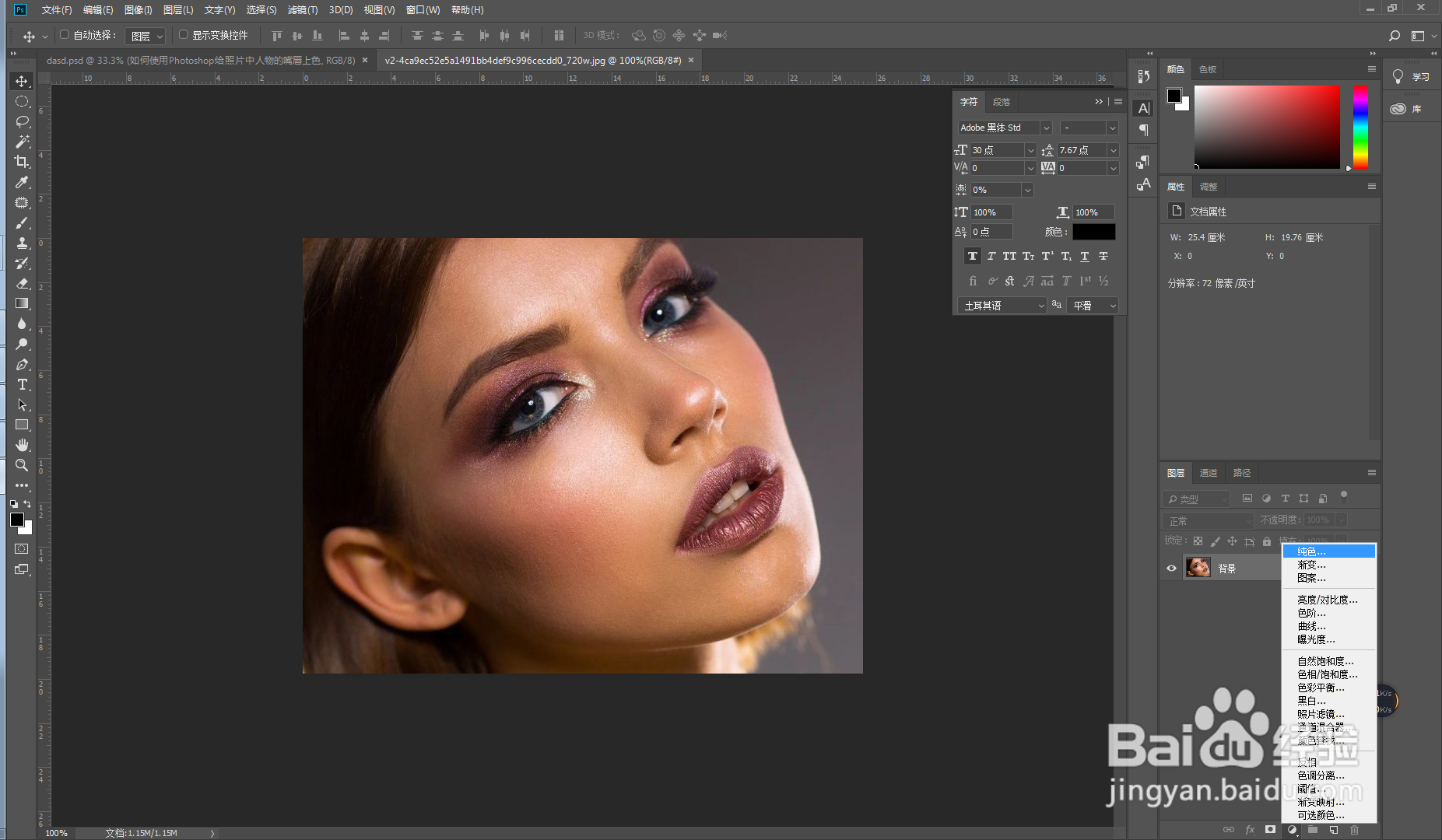Select the Horizontal Type tool

pos(21,384)
